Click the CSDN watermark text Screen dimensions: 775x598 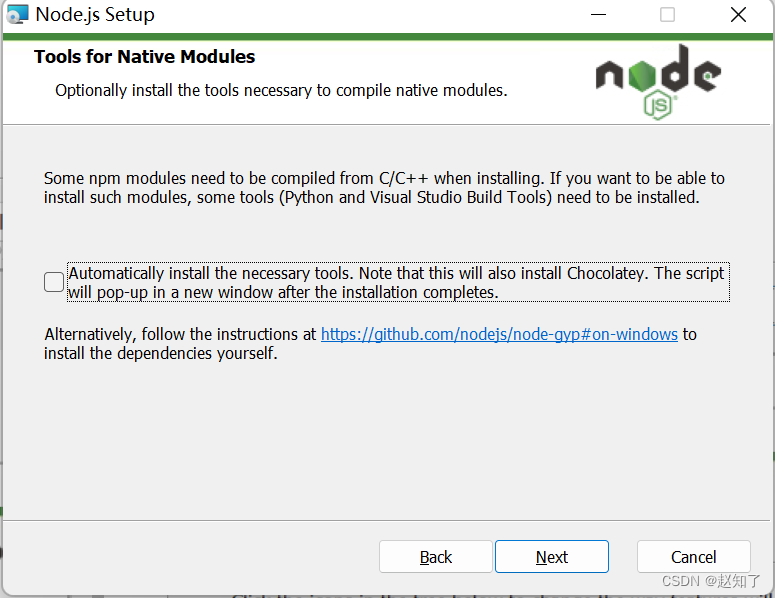tap(711, 581)
